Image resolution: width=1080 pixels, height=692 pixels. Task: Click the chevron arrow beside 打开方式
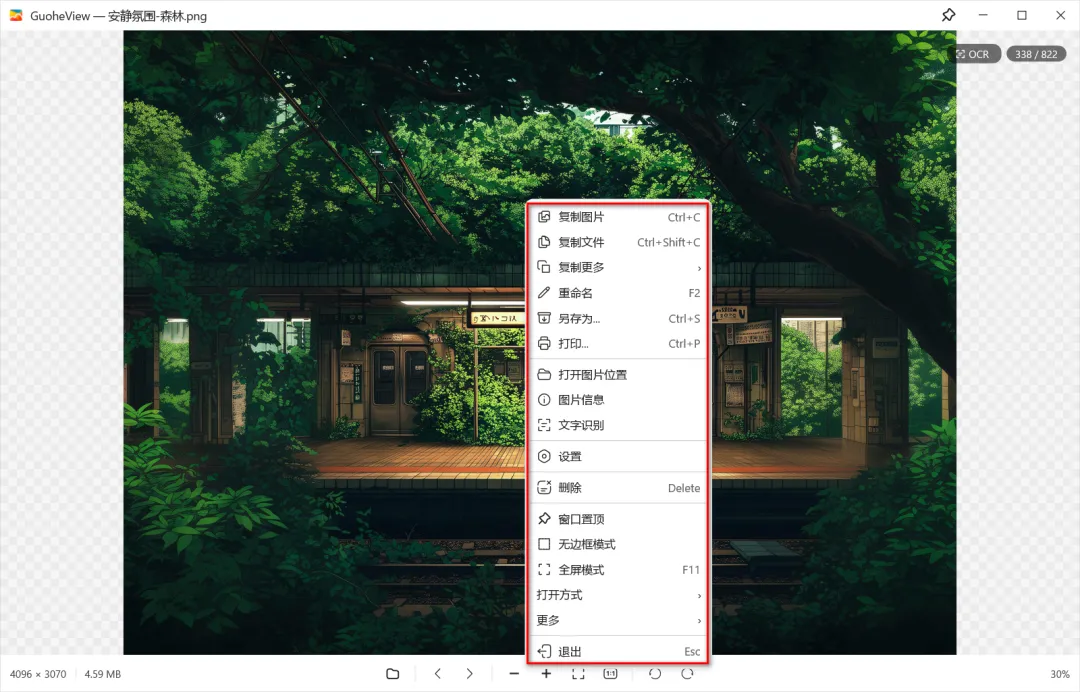(x=699, y=596)
